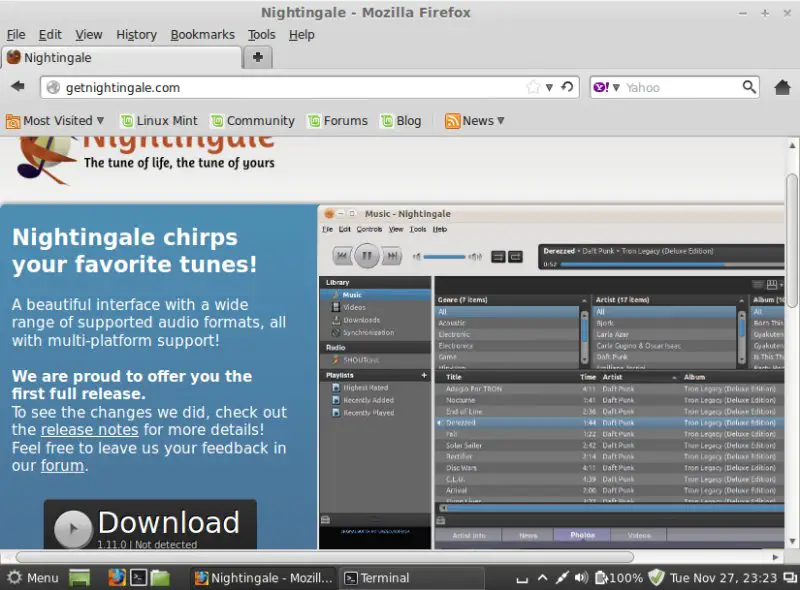The height and width of the screenshot is (590, 800).
Task: Launch terminal from the taskbar launcher icon
Action: coord(138,578)
